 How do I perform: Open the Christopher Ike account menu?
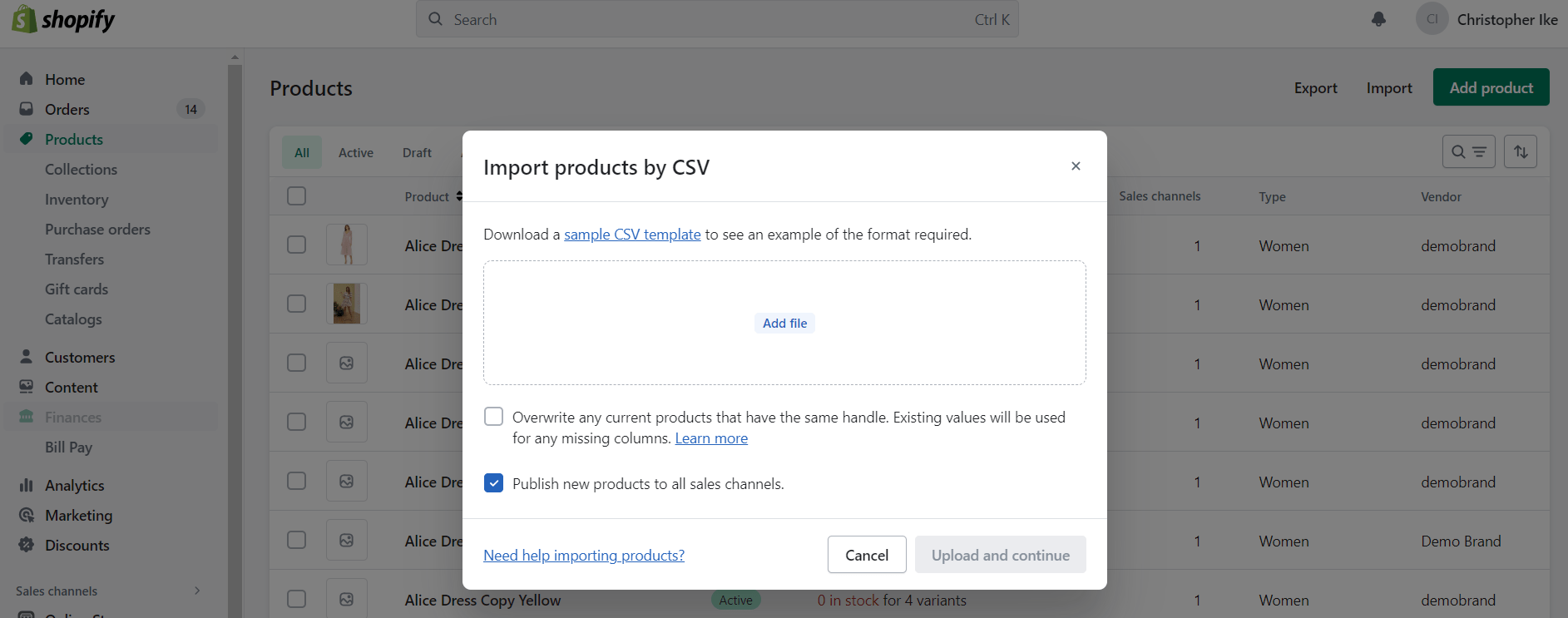(x=1487, y=19)
